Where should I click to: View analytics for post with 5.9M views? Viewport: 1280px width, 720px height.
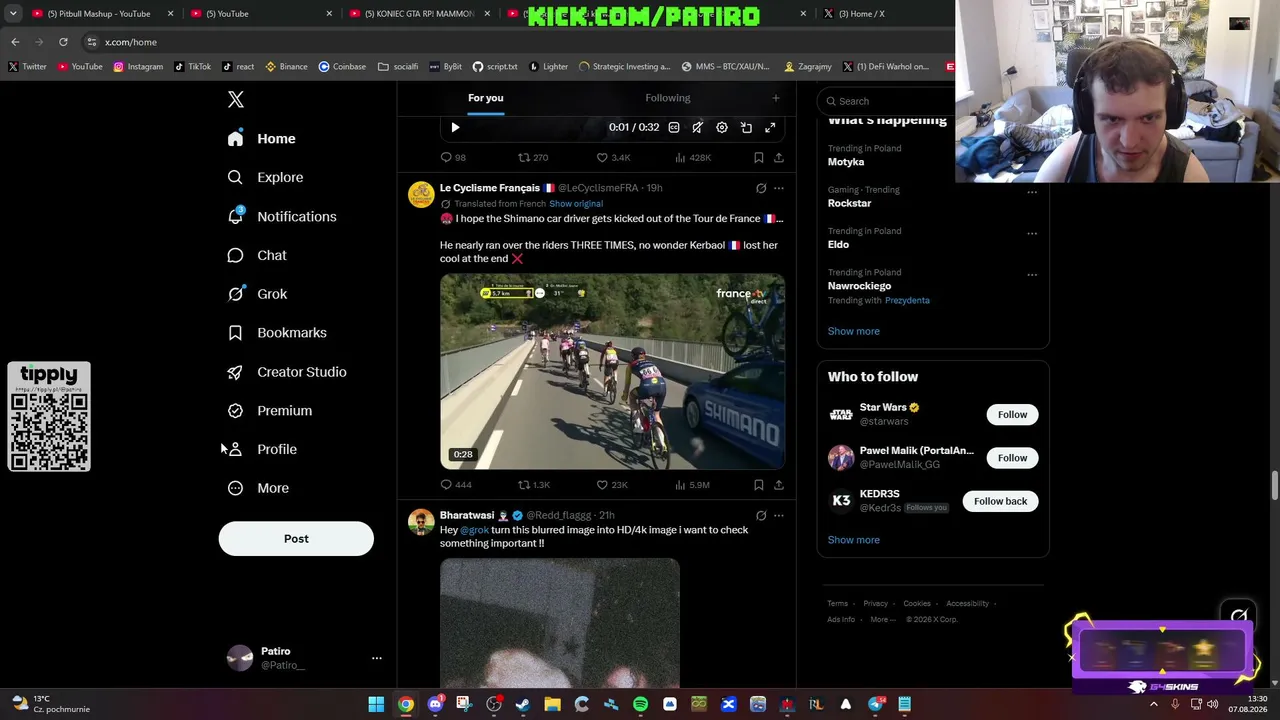point(692,485)
